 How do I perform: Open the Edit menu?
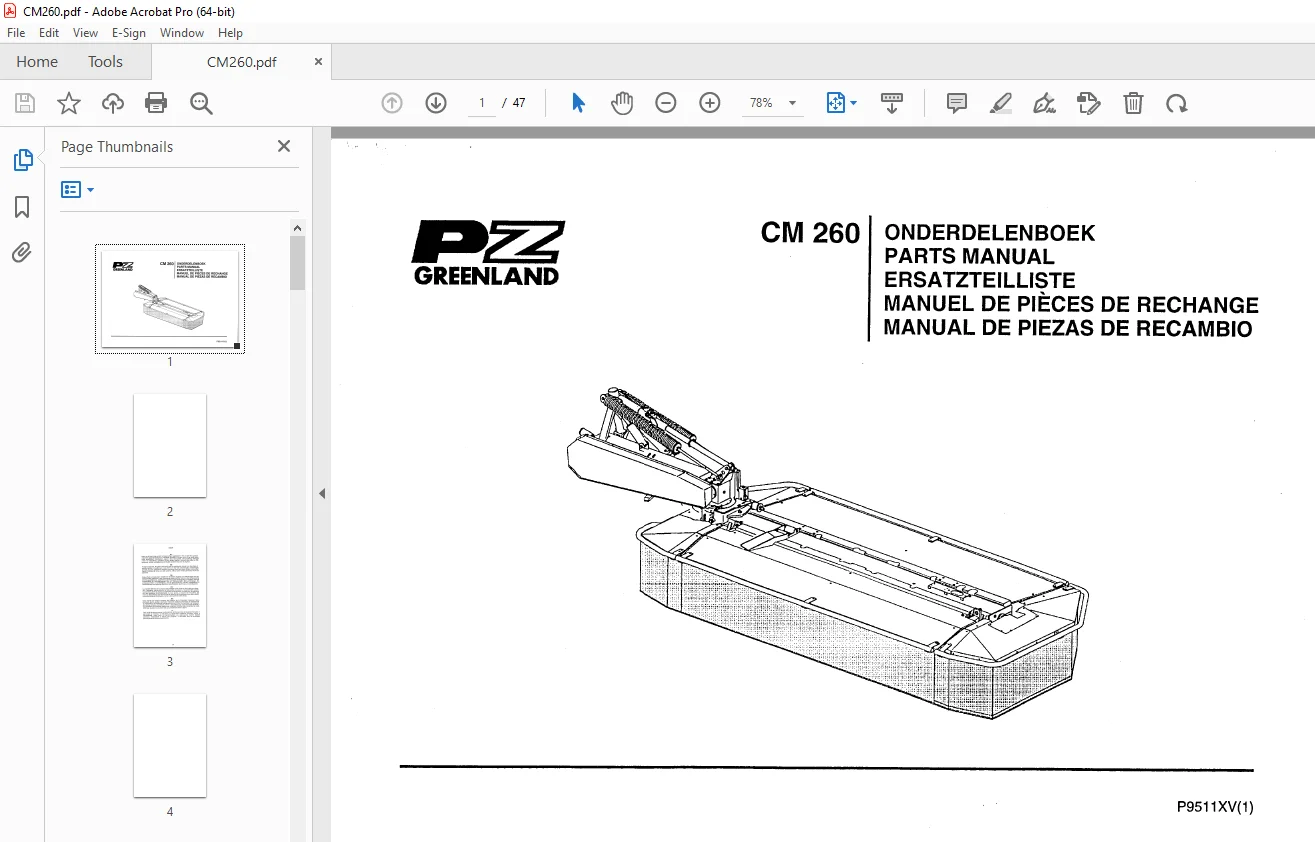click(49, 33)
